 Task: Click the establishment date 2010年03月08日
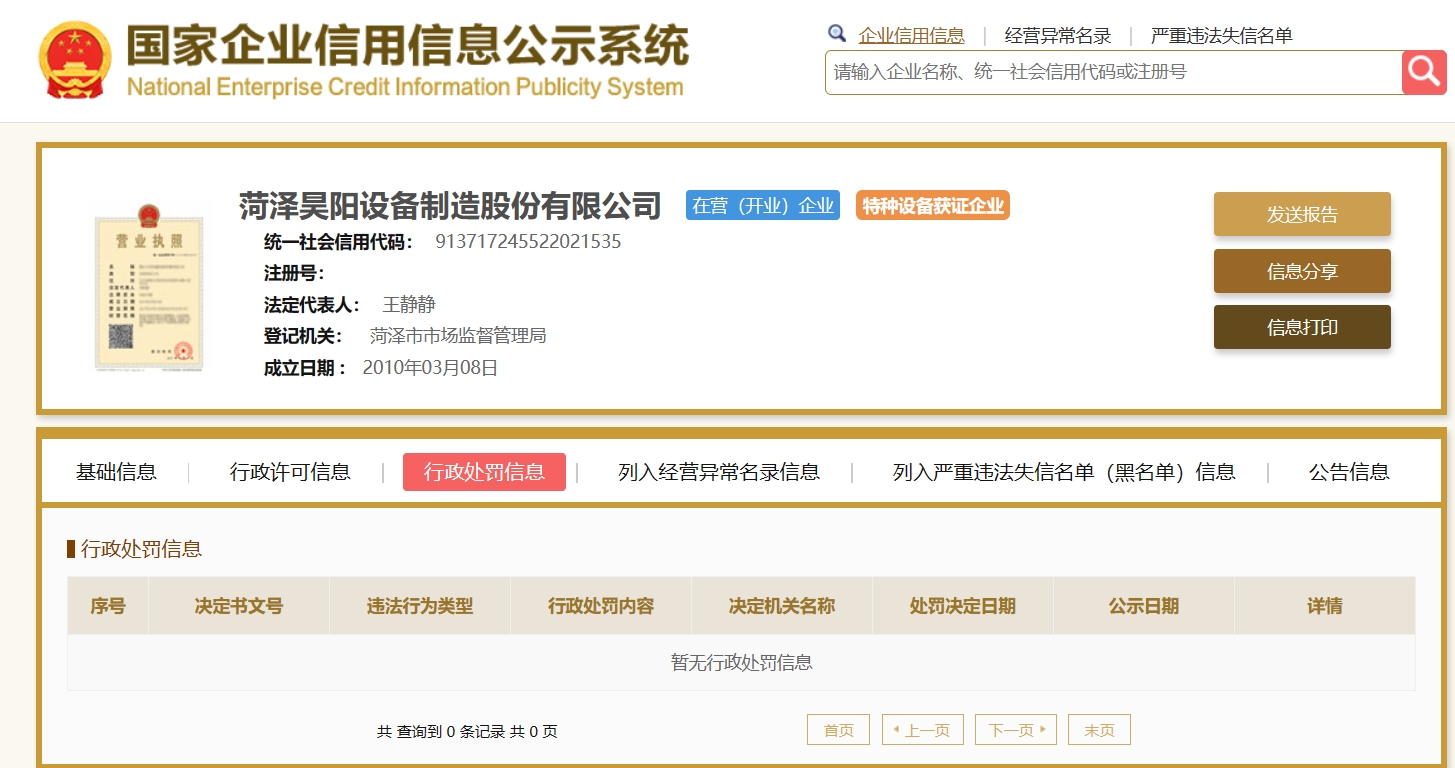(x=430, y=367)
